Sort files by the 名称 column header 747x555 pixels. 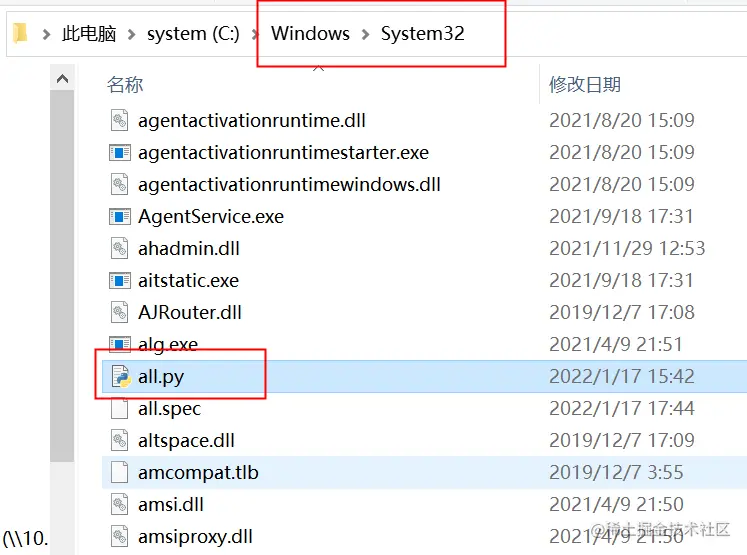pyautogui.click(x=126, y=85)
